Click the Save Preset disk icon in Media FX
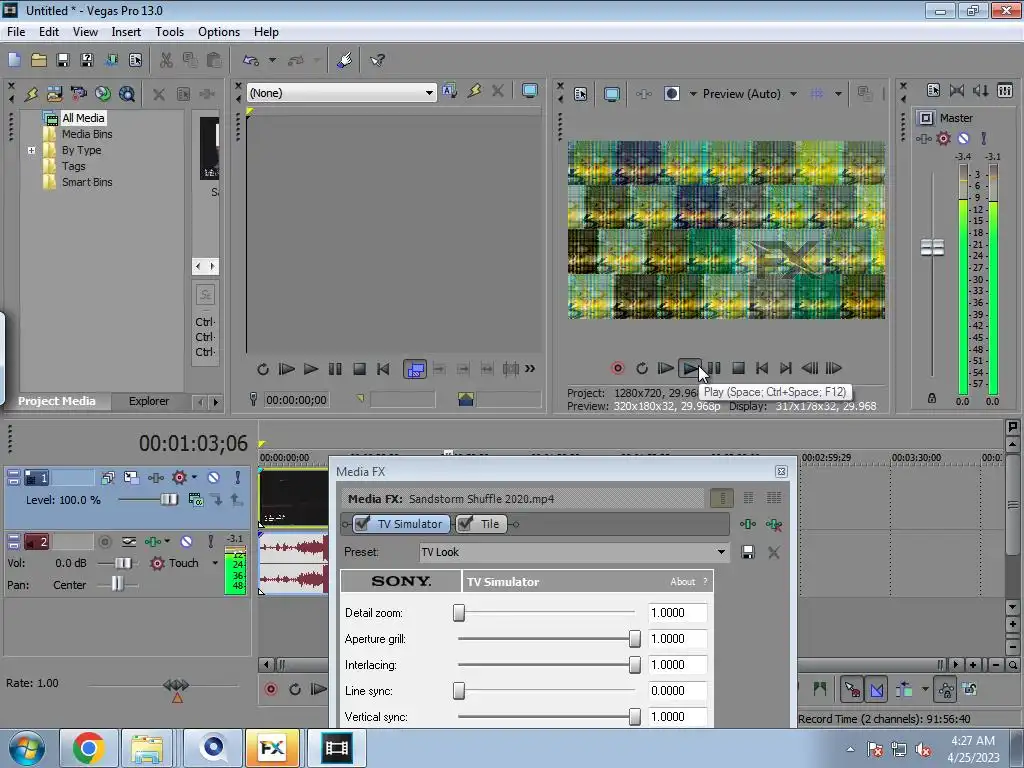The height and width of the screenshot is (768, 1024). 748,552
